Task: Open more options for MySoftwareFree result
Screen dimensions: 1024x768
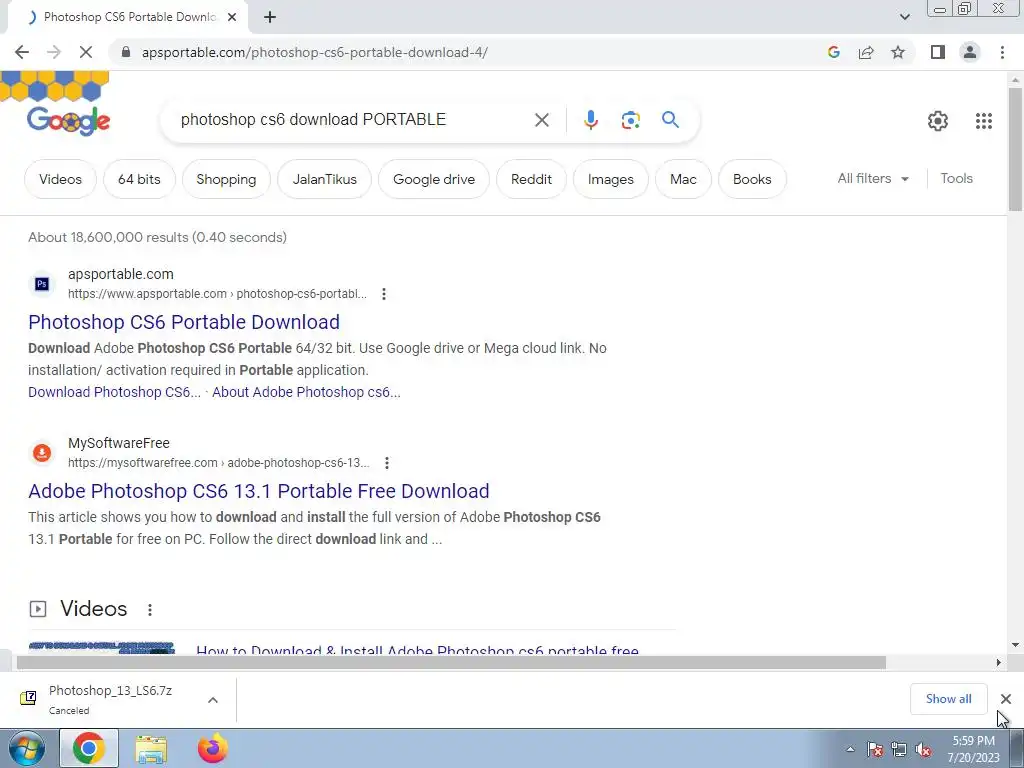Action: [387, 463]
